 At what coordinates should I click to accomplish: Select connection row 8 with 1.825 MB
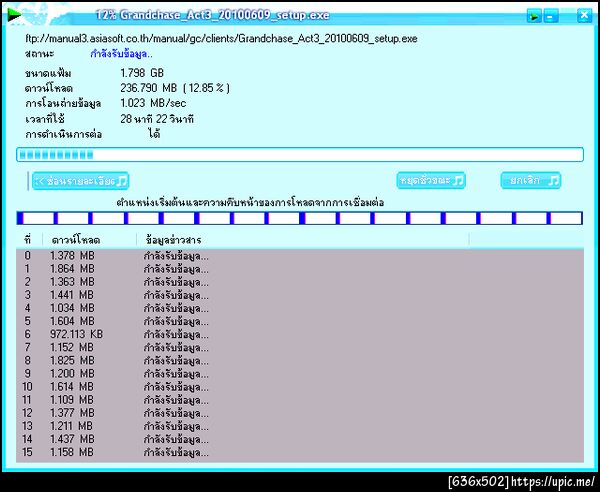300,360
